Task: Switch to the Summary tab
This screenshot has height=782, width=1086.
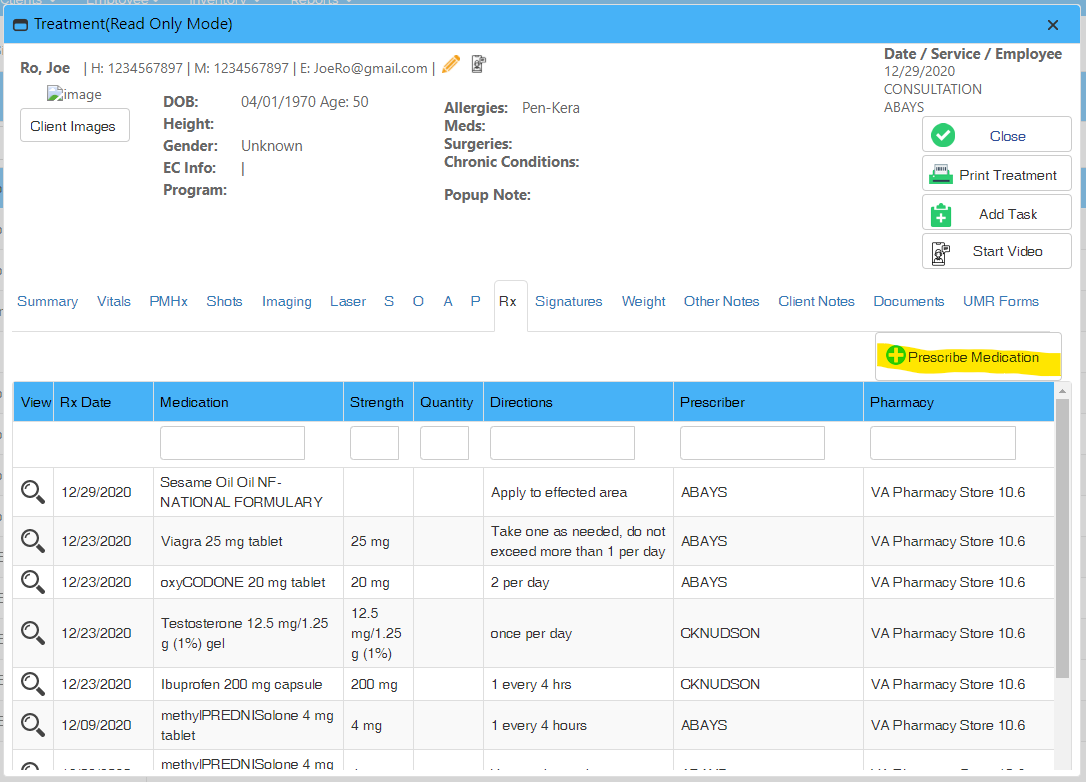Action: 47,301
